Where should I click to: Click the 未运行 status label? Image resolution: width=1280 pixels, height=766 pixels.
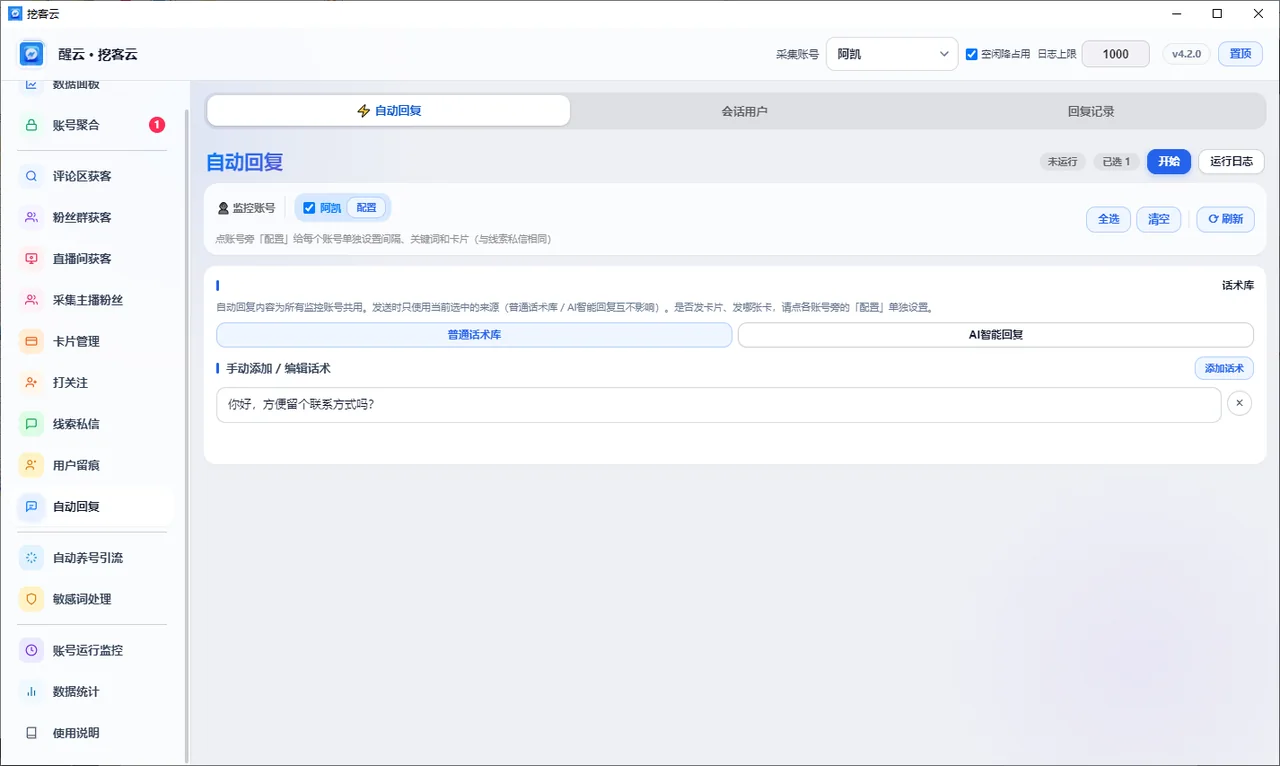coord(1062,162)
